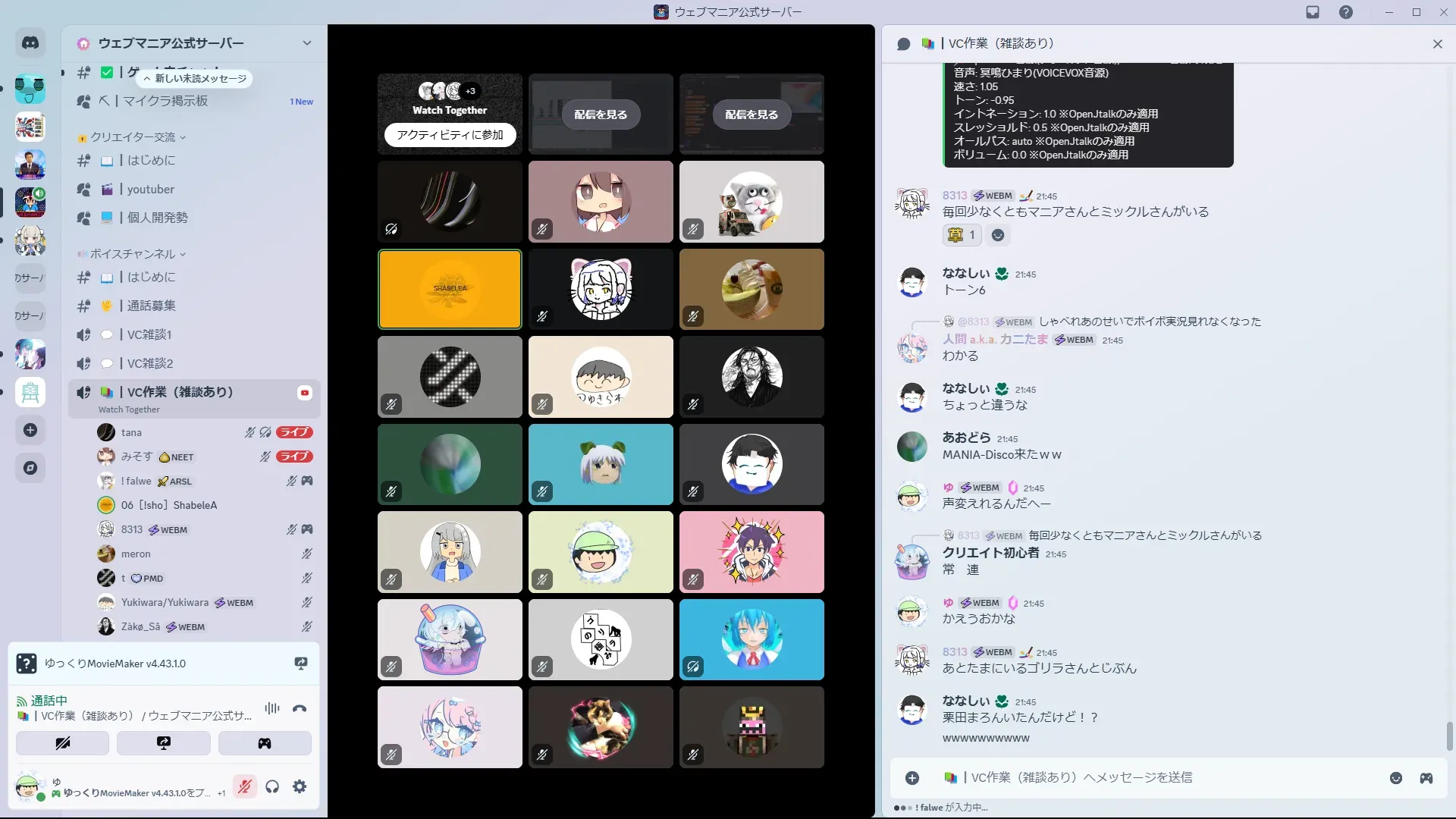
Task: Start screen share from call panel
Action: tap(164, 743)
